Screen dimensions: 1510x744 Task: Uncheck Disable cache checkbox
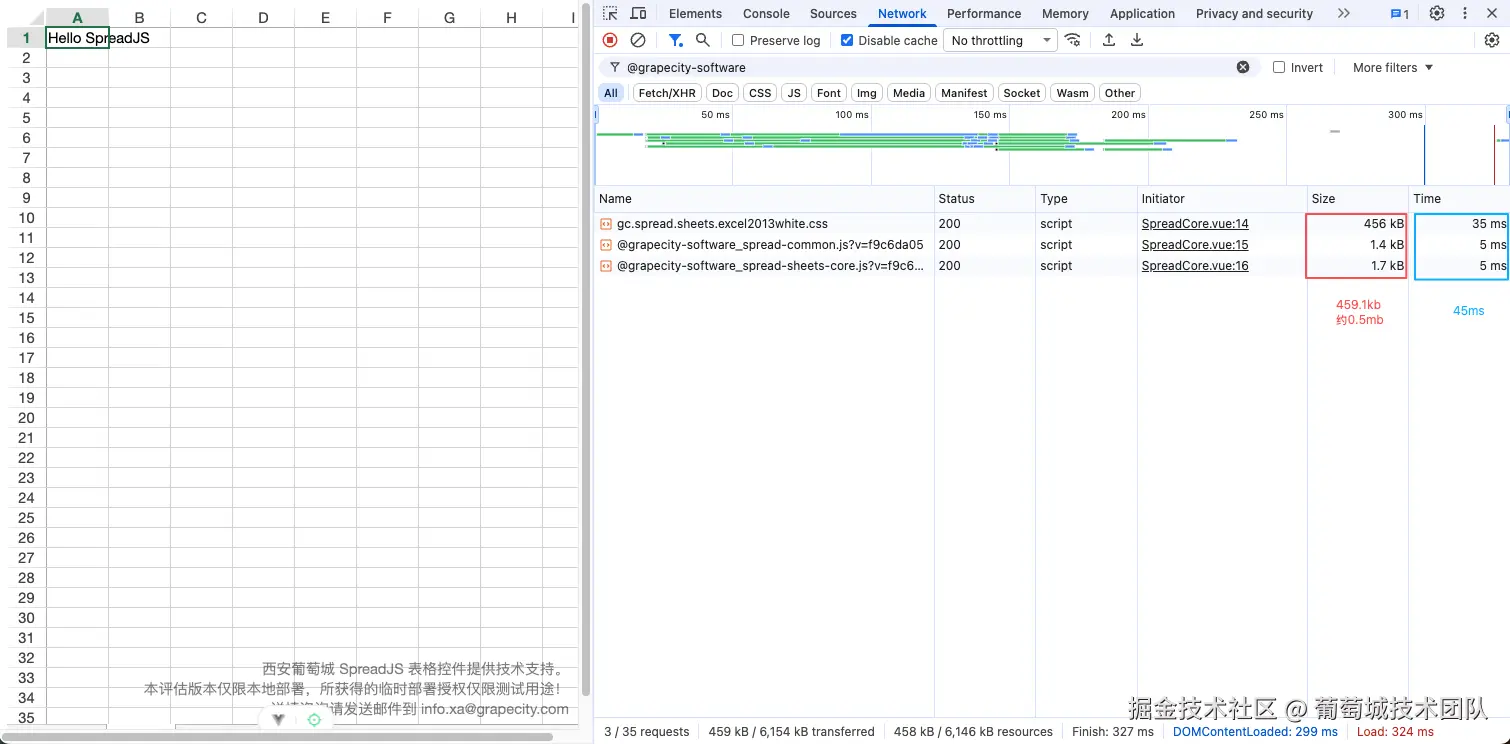[847, 41]
